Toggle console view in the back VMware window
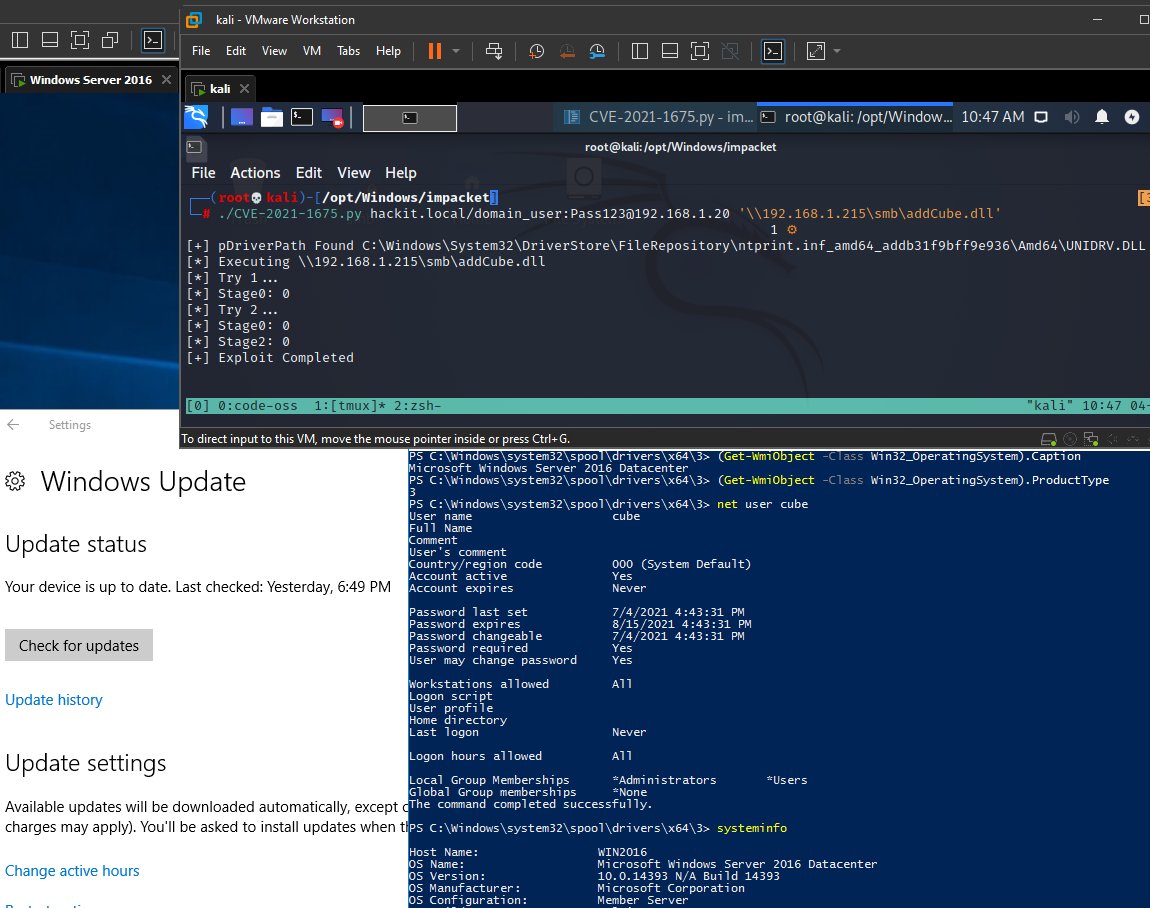The height and width of the screenshot is (908, 1150). click(153, 40)
